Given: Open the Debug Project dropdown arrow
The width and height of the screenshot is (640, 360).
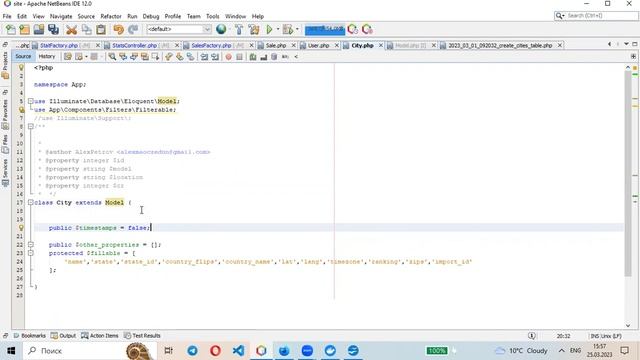Looking at the screenshot, I should 297,29.
